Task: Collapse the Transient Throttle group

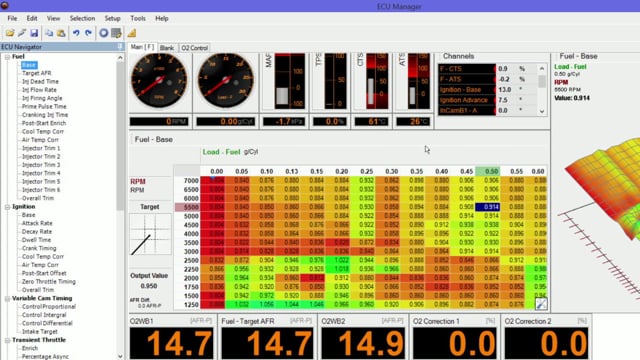Action: (7, 340)
